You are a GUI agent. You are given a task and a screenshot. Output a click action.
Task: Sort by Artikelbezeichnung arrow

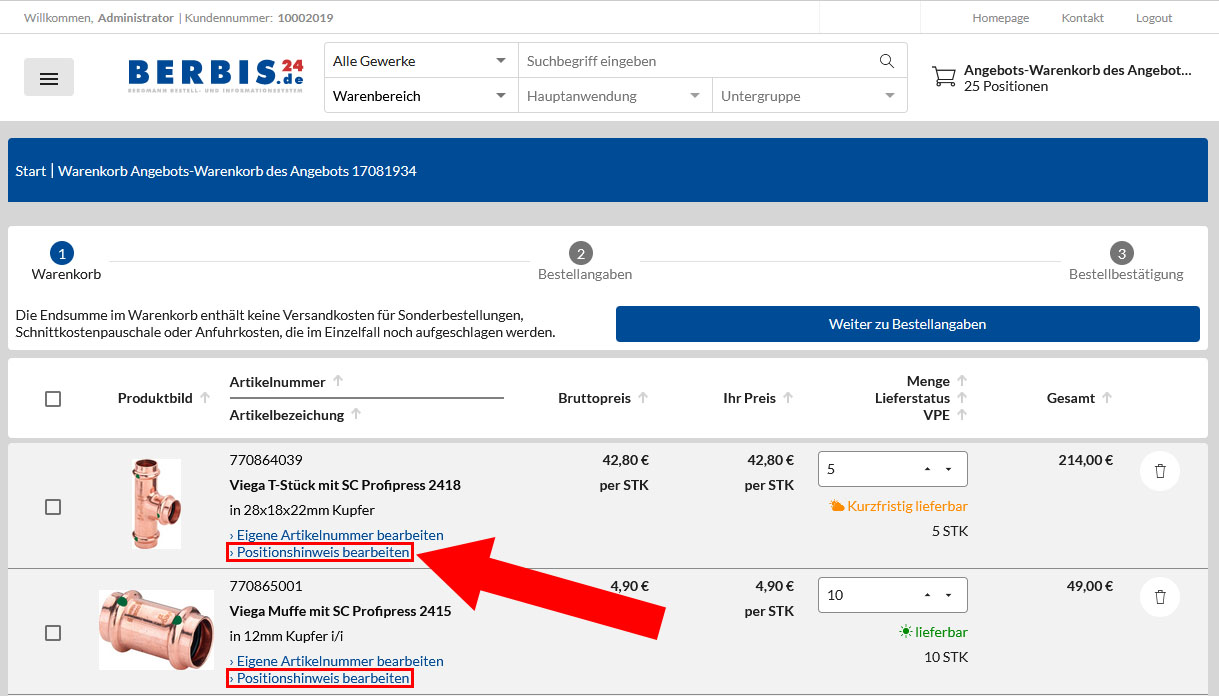point(356,413)
